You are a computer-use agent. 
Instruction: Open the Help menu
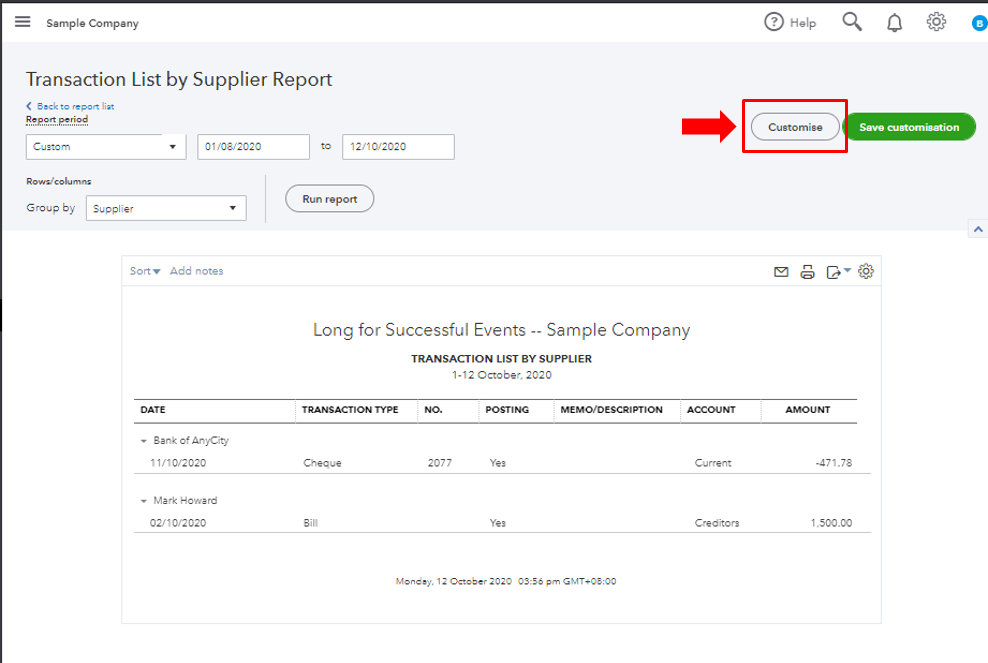[790, 22]
